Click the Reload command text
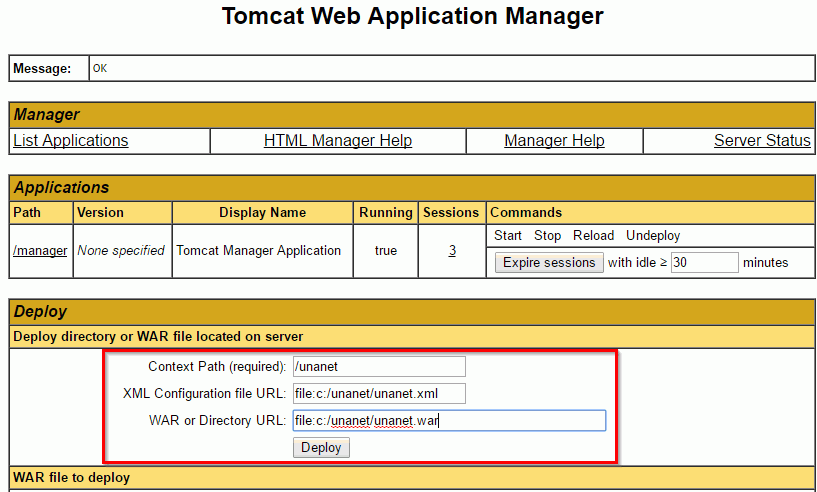Viewport: 817px width, 492px height. (x=593, y=236)
